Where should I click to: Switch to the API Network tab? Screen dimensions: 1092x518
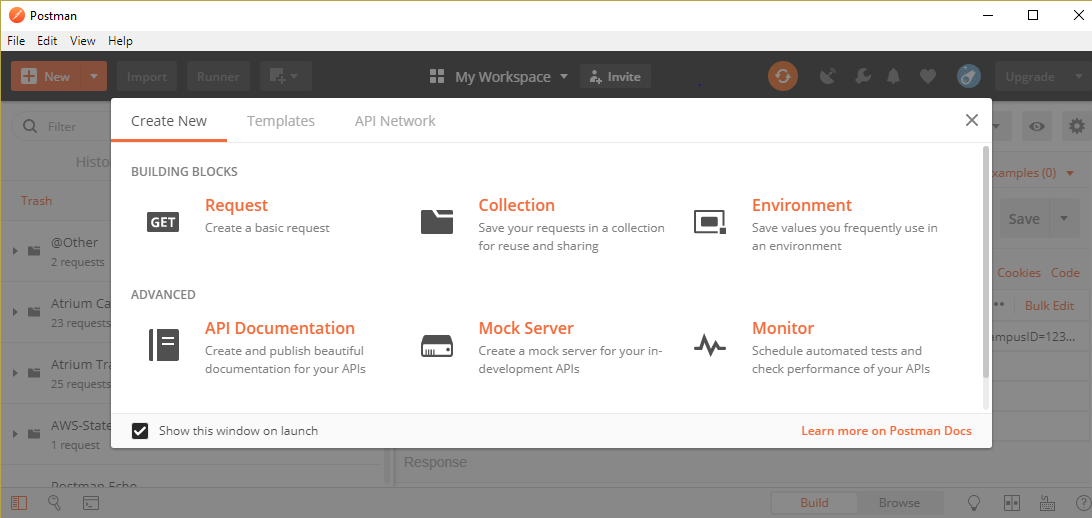tap(395, 121)
